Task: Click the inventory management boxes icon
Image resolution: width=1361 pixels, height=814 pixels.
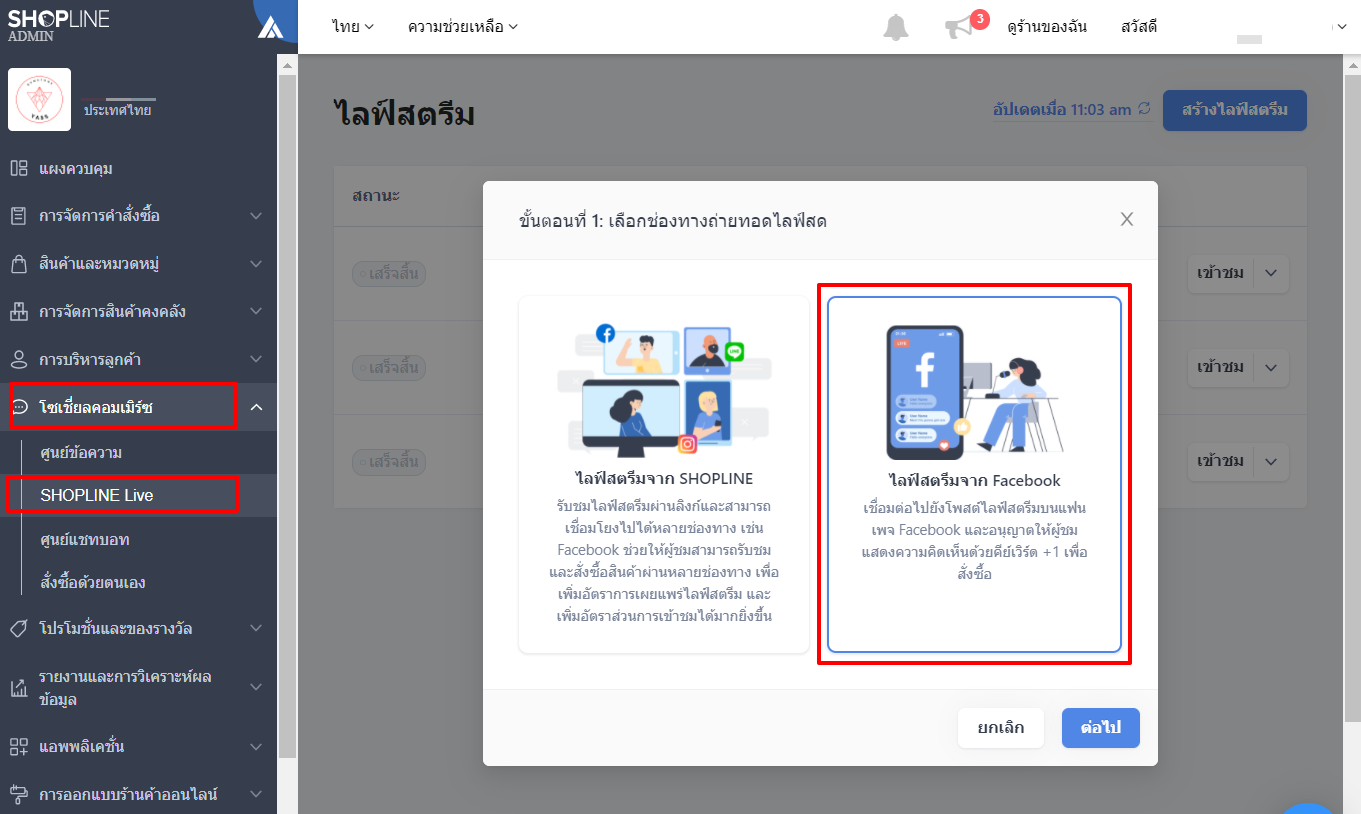Action: [x=18, y=311]
